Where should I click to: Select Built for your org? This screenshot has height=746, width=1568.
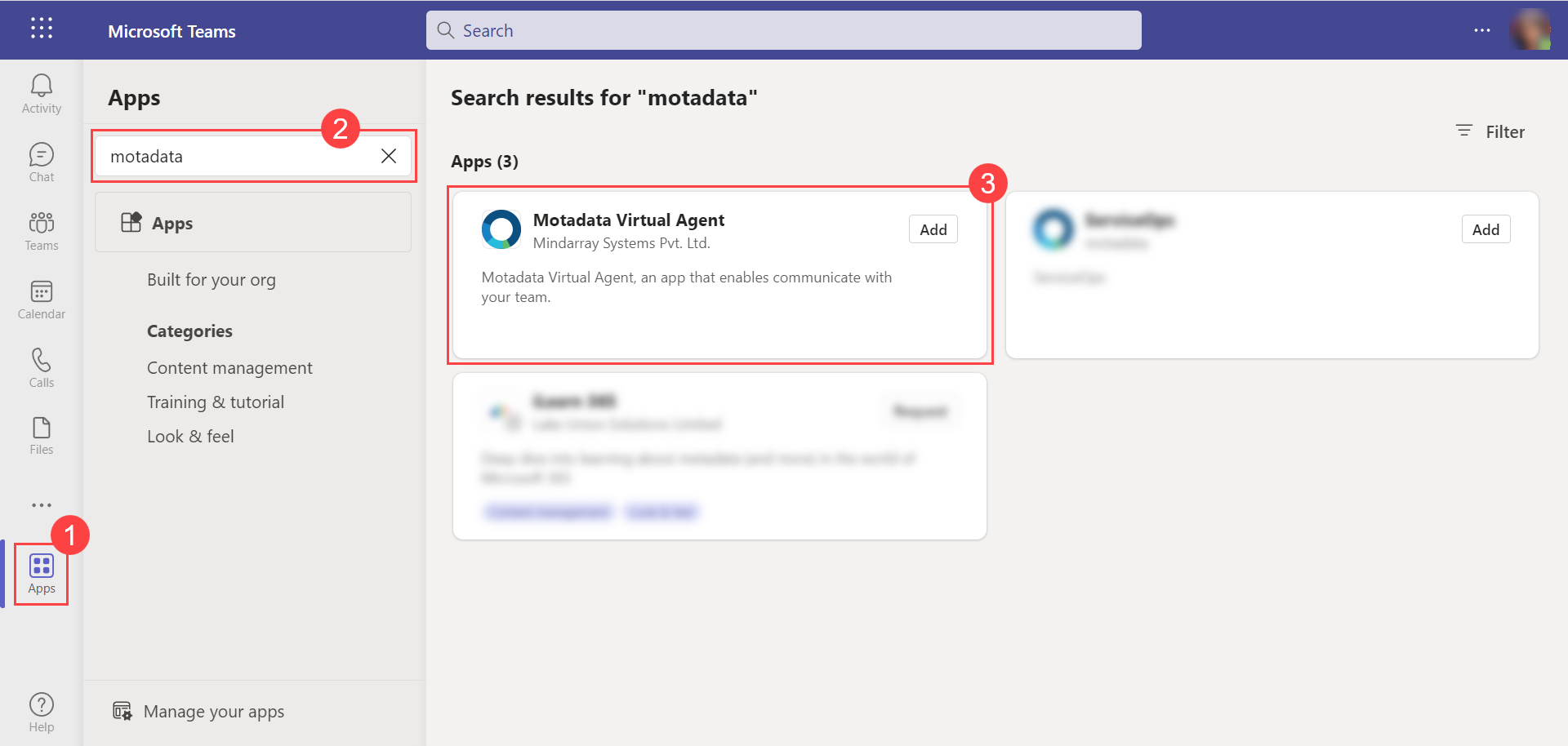click(x=211, y=279)
